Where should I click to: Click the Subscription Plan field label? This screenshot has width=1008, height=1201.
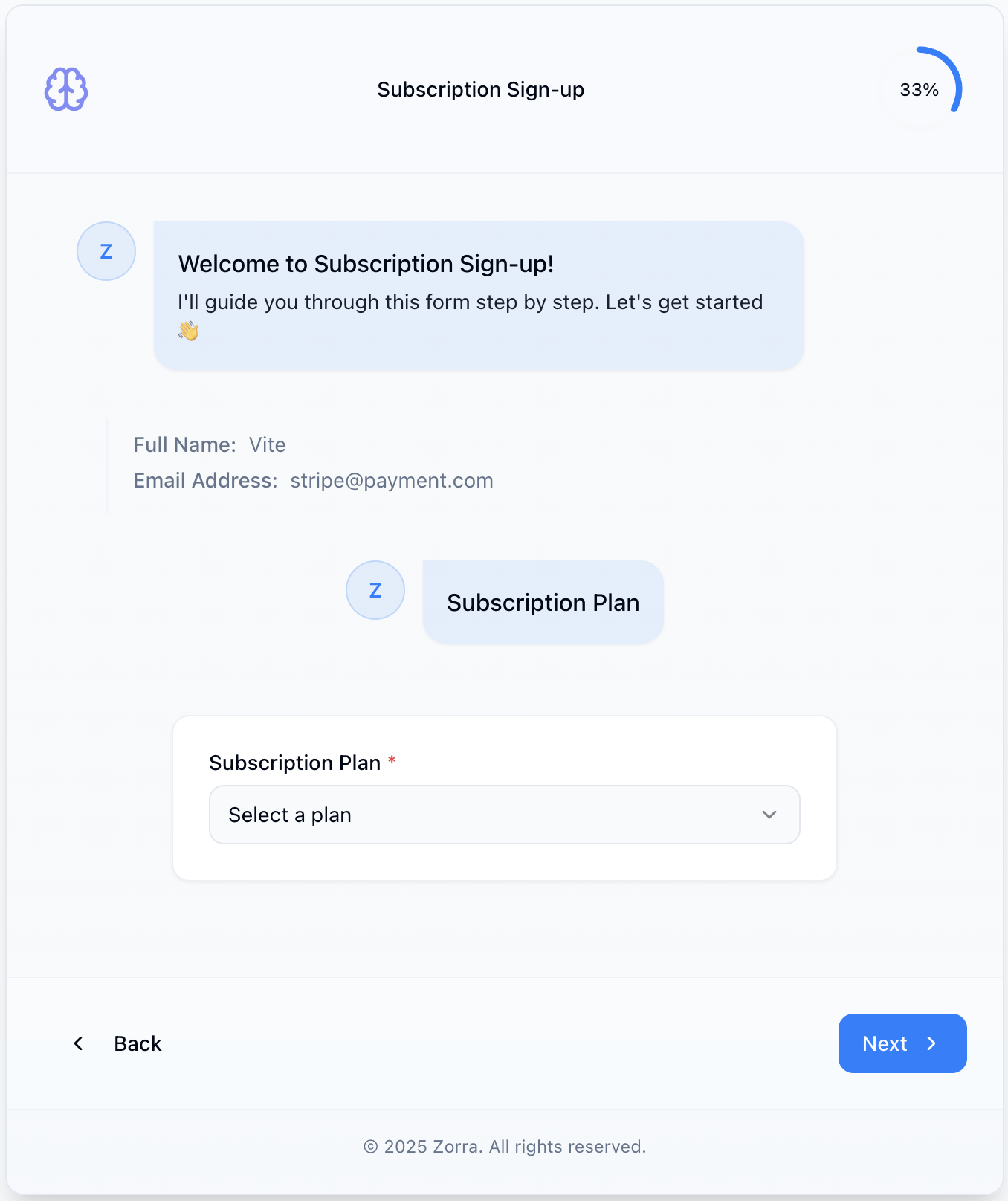click(295, 763)
